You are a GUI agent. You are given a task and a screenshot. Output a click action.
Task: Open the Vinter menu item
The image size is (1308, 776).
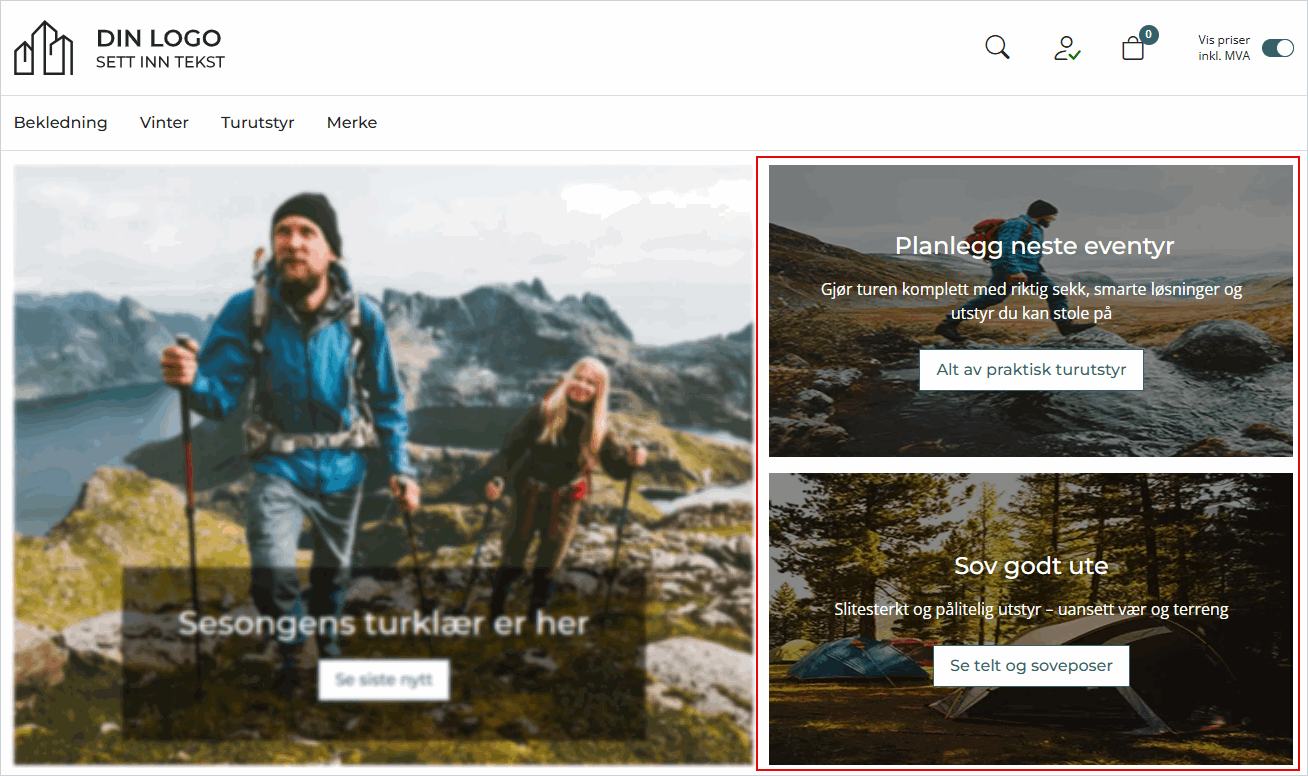click(x=164, y=123)
